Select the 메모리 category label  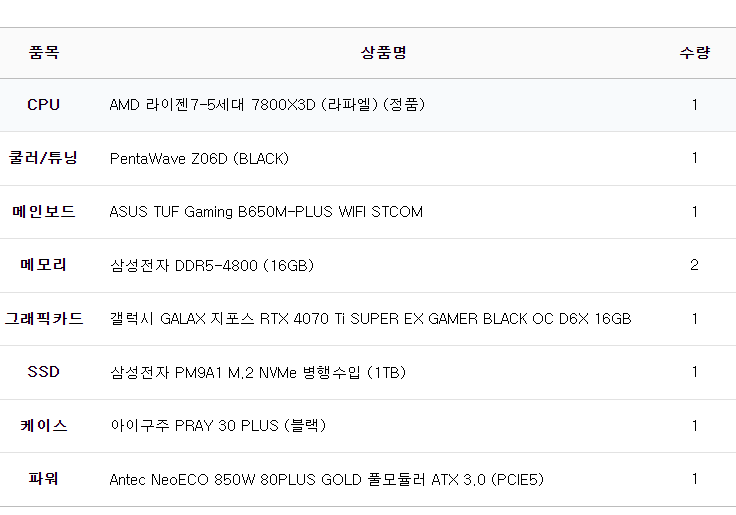(x=44, y=265)
